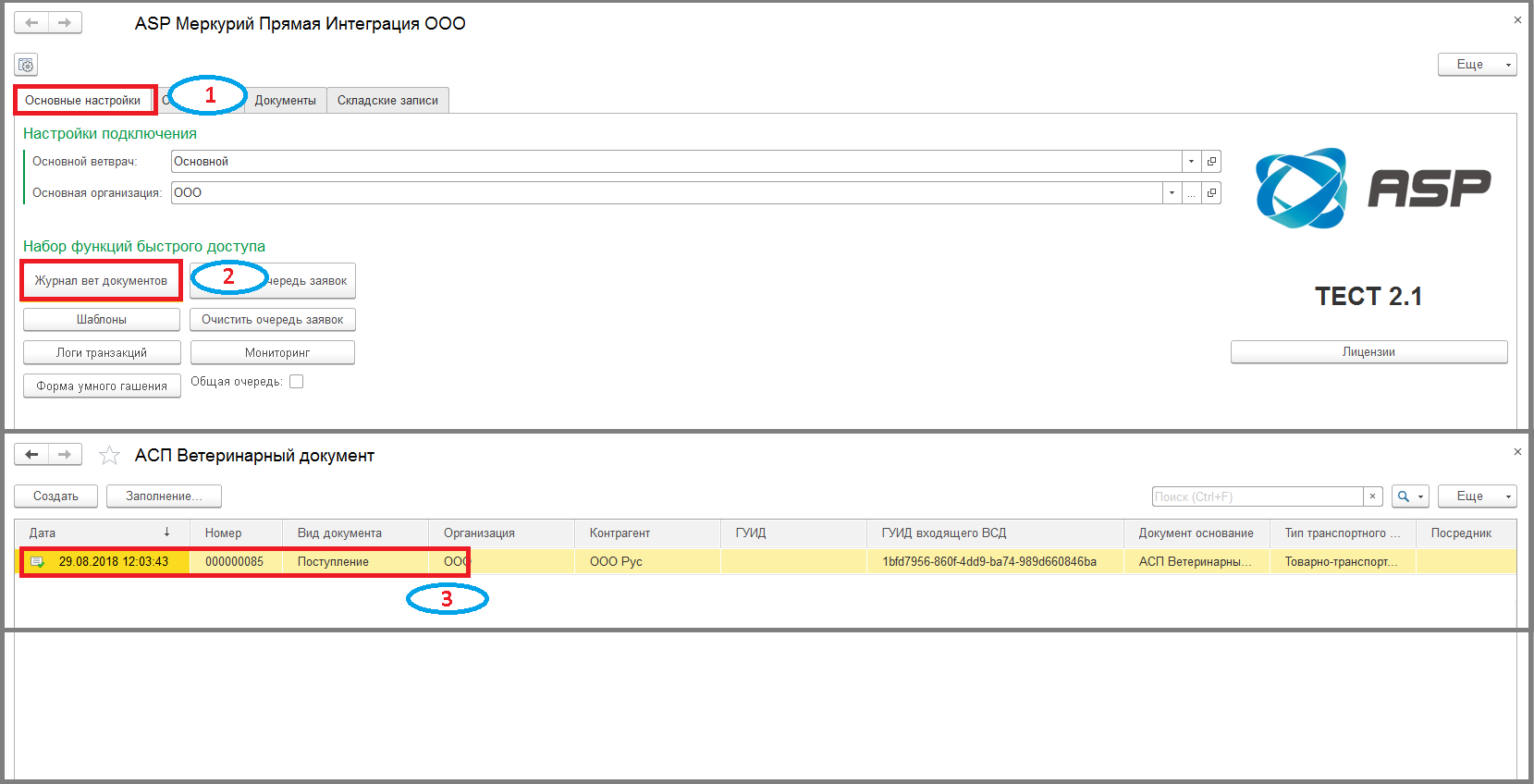
Task: Click into the Поиск (Ctrl+F) search field
Action: (x=1258, y=496)
